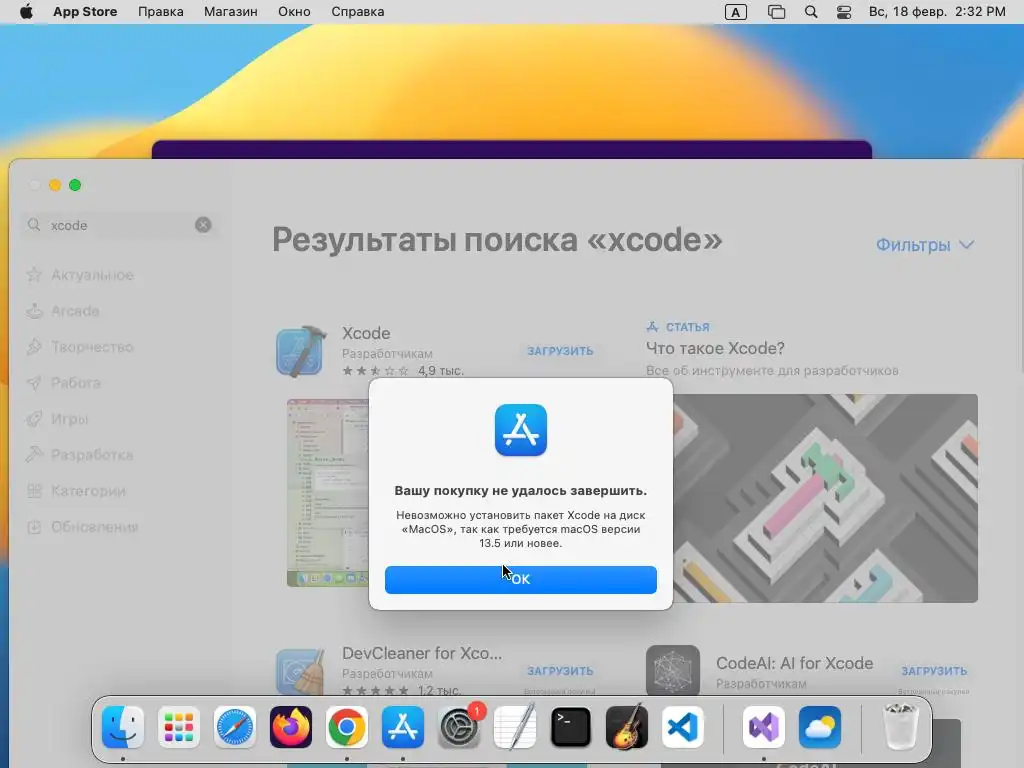Open screen mirroring in the menu bar
Screen dimensions: 1024x768
pyautogui.click(x=776, y=12)
